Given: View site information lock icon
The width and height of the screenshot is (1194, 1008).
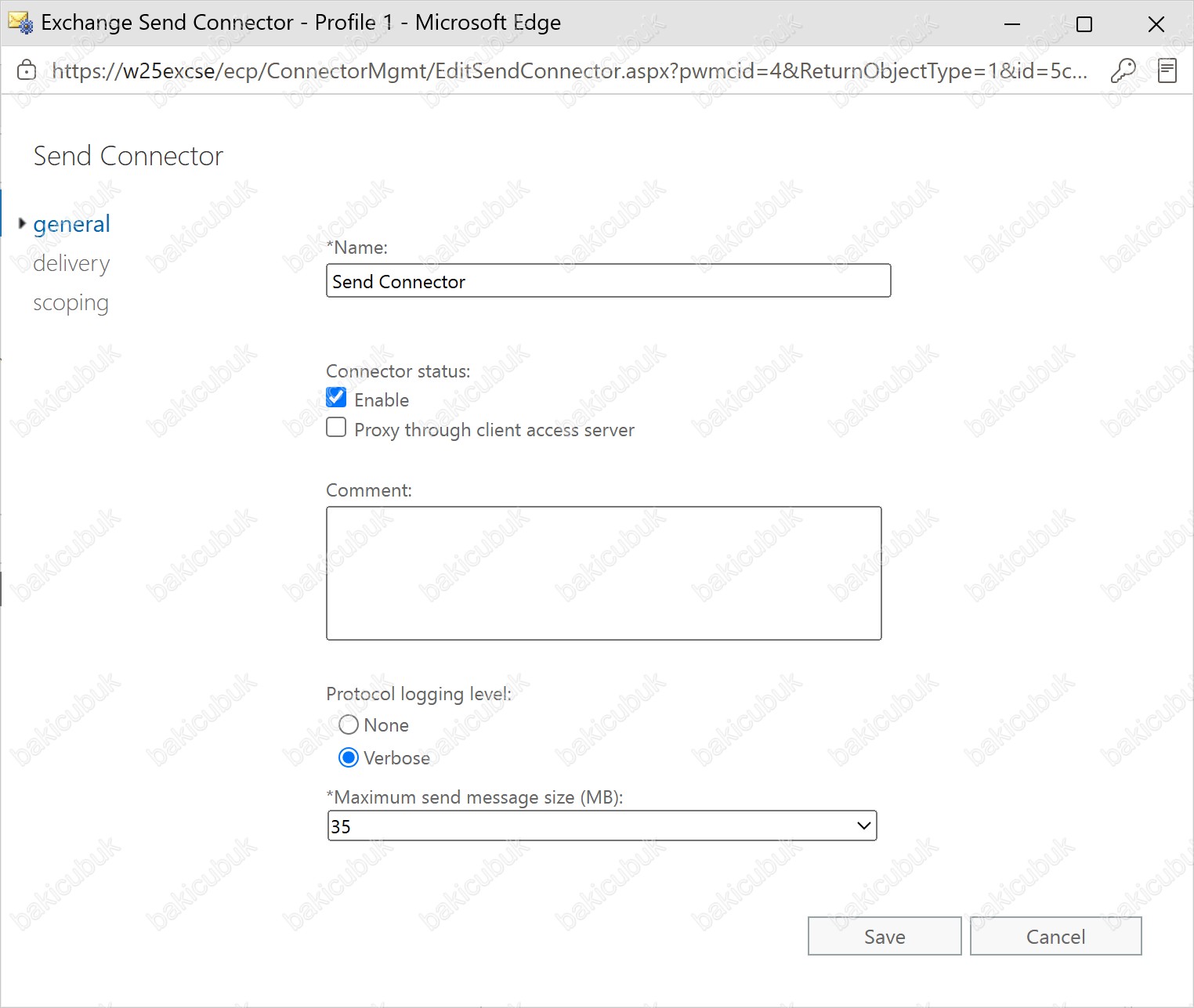Looking at the screenshot, I should [27, 70].
